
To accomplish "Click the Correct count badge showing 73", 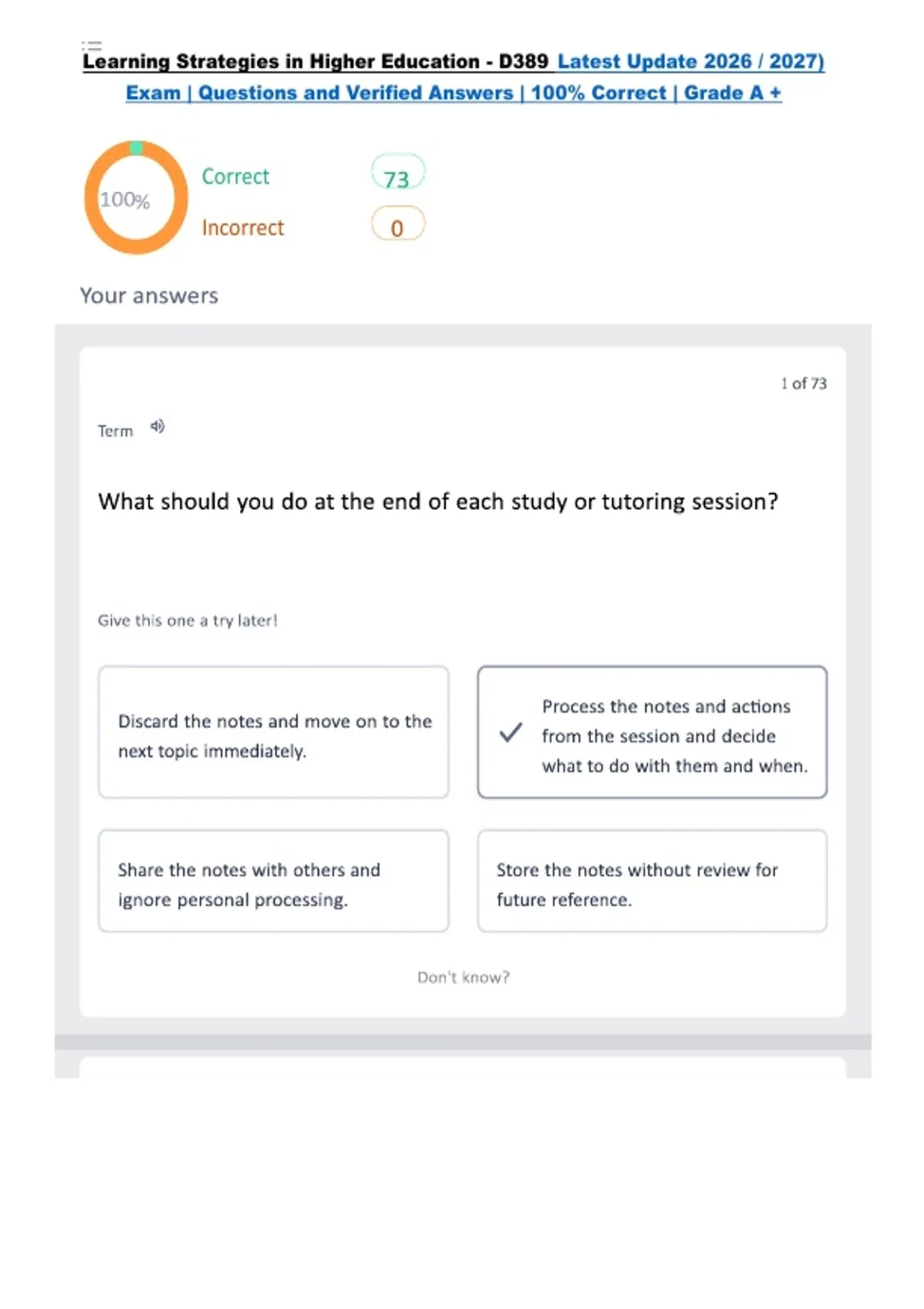I will [x=397, y=173].
